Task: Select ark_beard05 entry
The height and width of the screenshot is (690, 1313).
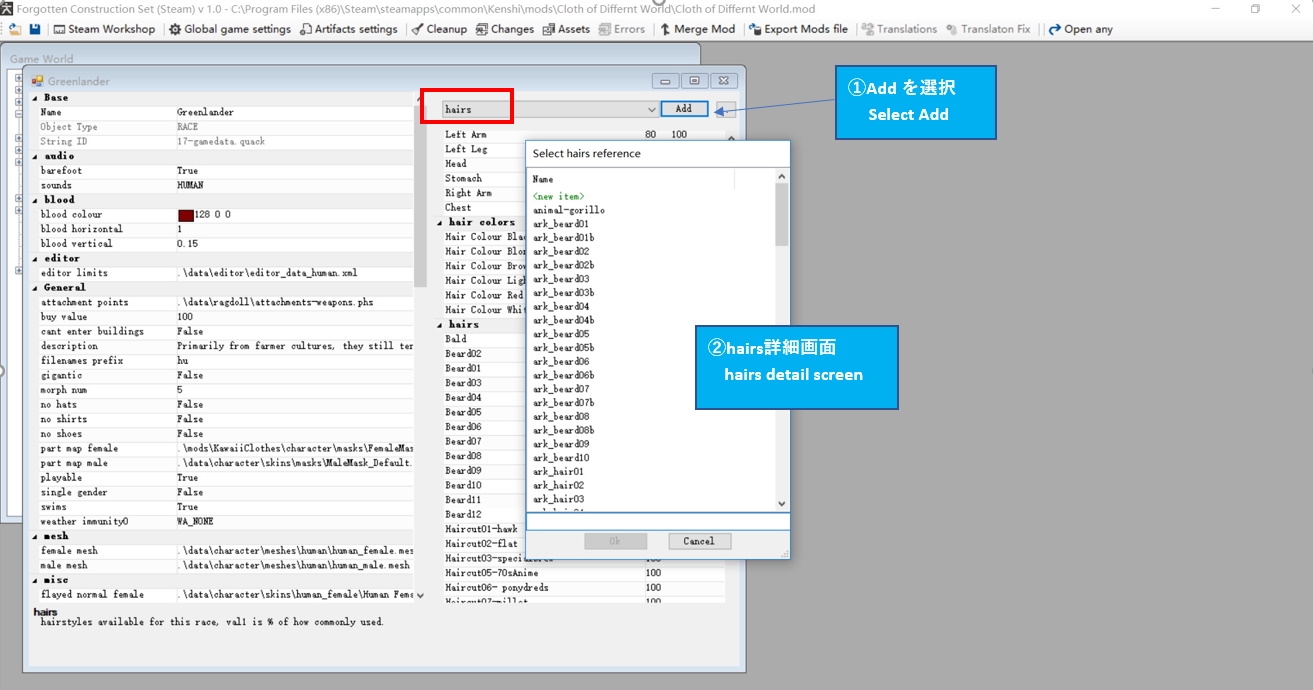Action: click(560, 334)
